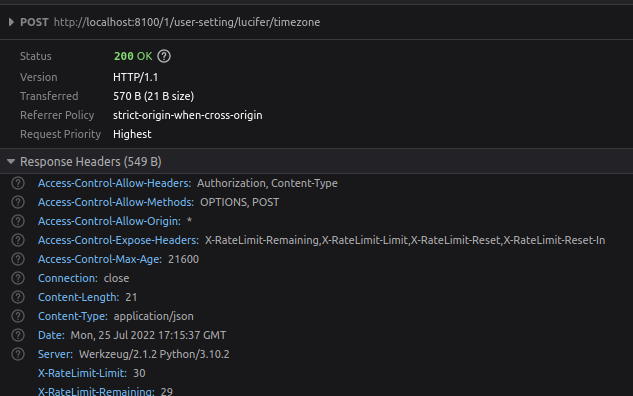Viewport: 633px width, 396px height.
Task: Click the Authorization, Content-Type value
Action: coord(267,183)
